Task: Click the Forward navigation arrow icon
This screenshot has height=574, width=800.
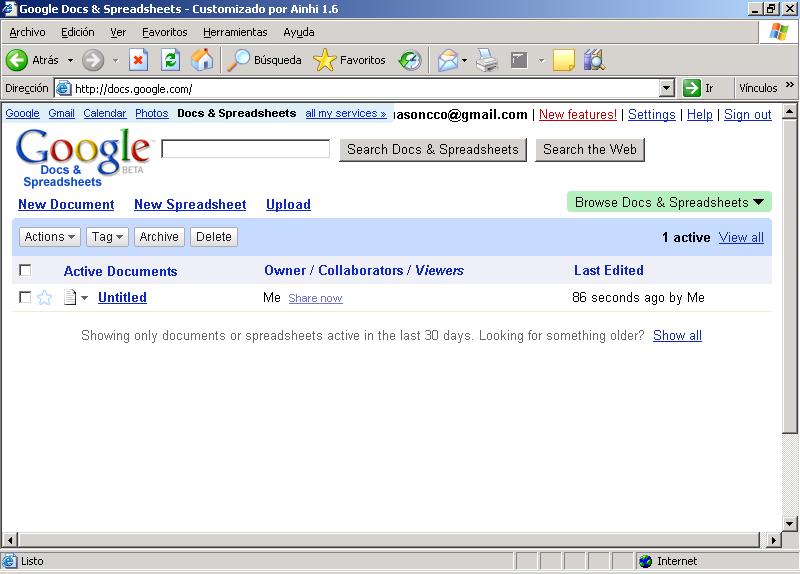Action: (93, 60)
